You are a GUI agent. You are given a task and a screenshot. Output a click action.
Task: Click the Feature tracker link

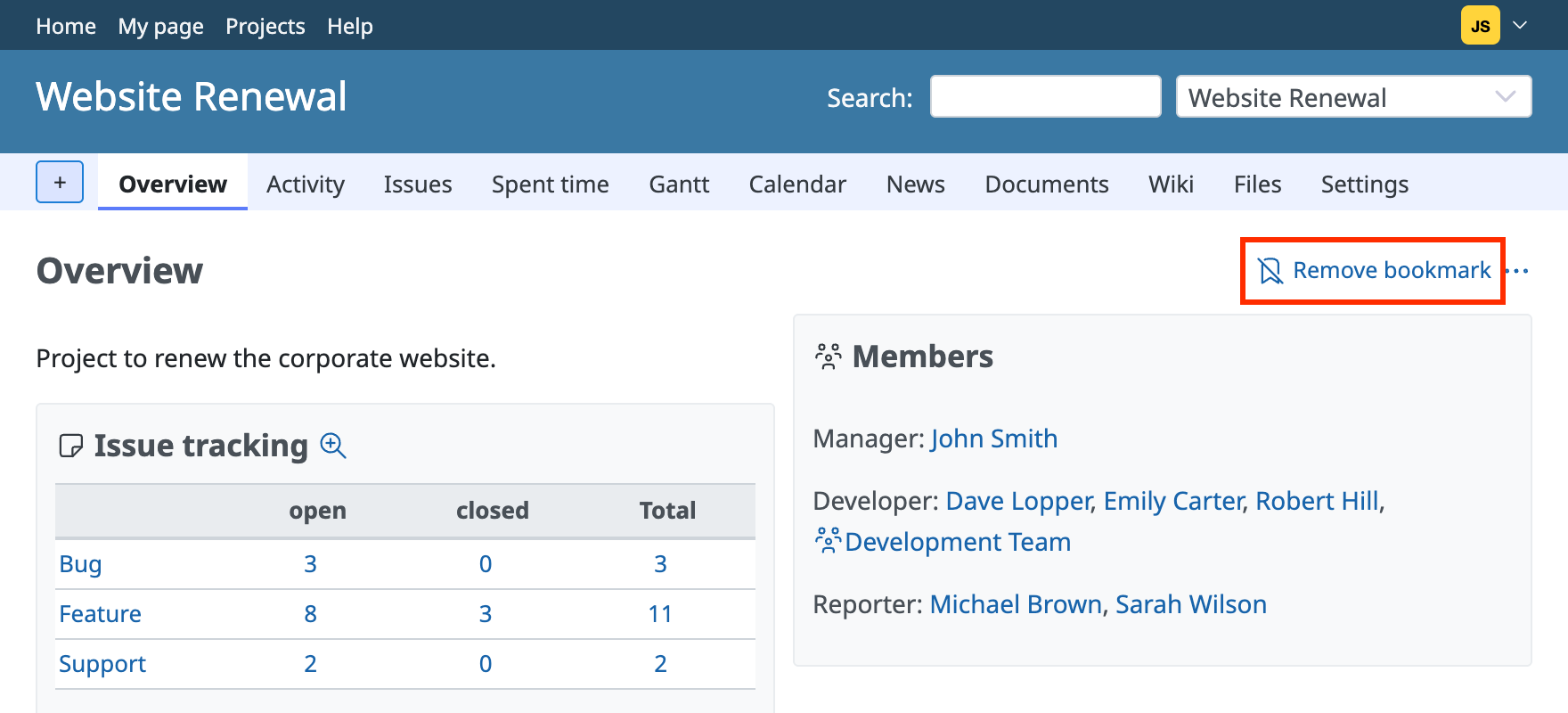click(100, 614)
